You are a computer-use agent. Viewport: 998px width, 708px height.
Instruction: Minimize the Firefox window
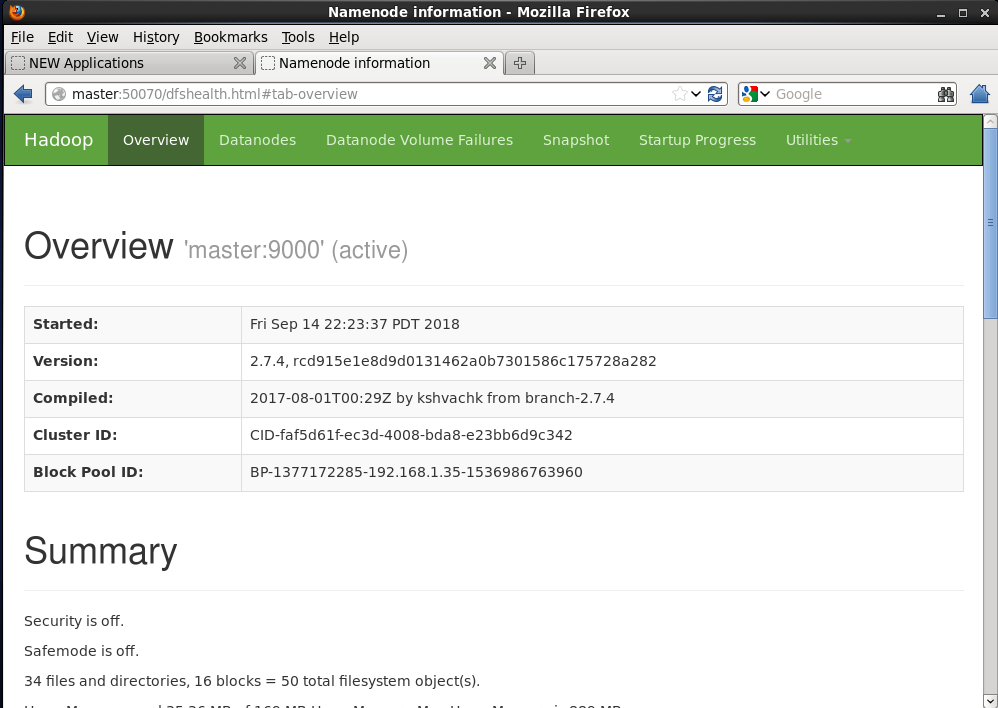coord(941,13)
